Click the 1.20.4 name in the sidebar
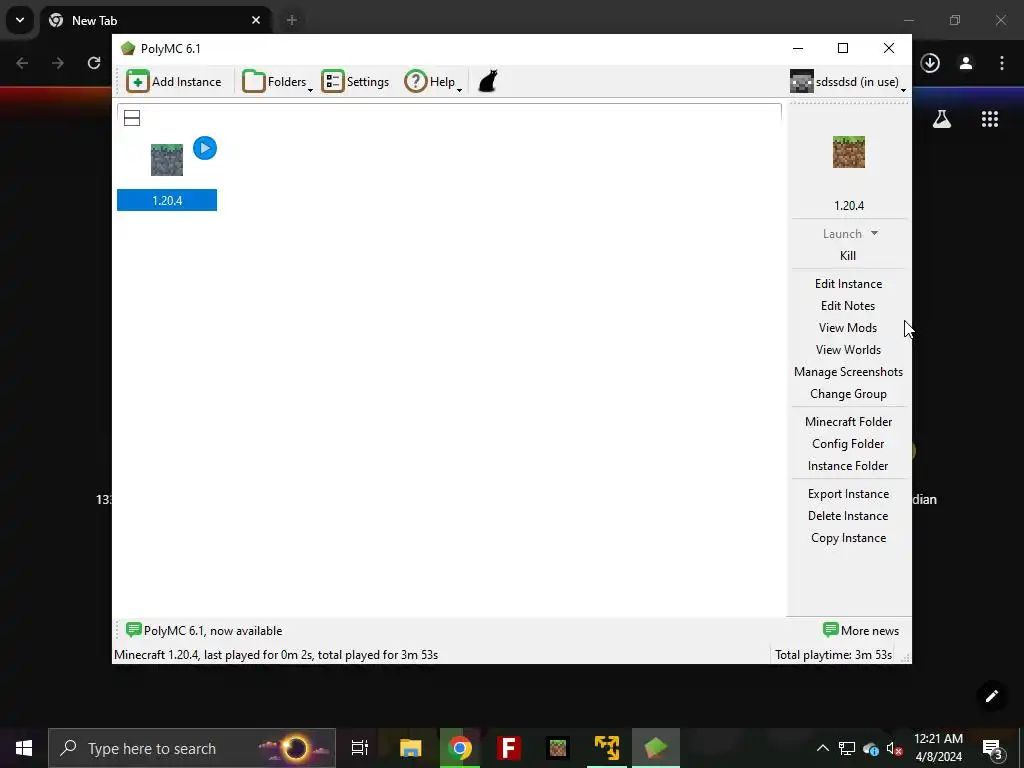The height and width of the screenshot is (768, 1024). pyautogui.click(x=849, y=206)
